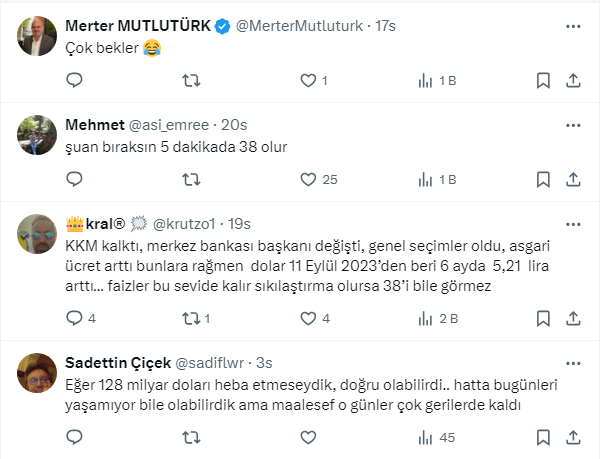
Task: Share kral's tweet
Action: (573, 320)
